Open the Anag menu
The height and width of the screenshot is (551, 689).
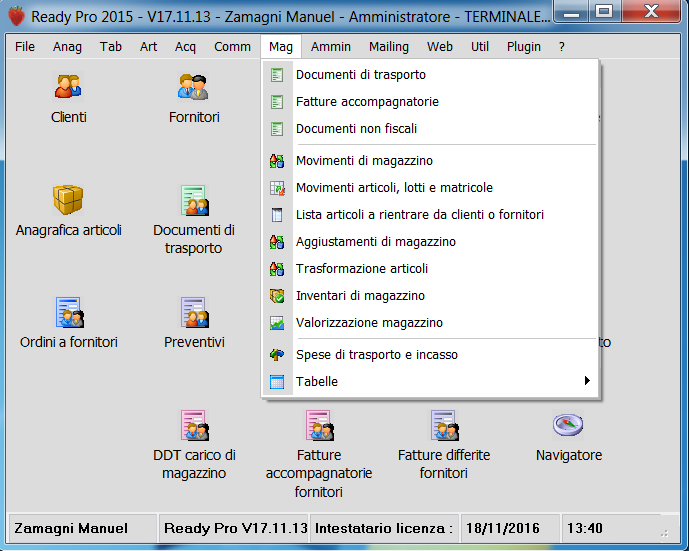point(67,47)
